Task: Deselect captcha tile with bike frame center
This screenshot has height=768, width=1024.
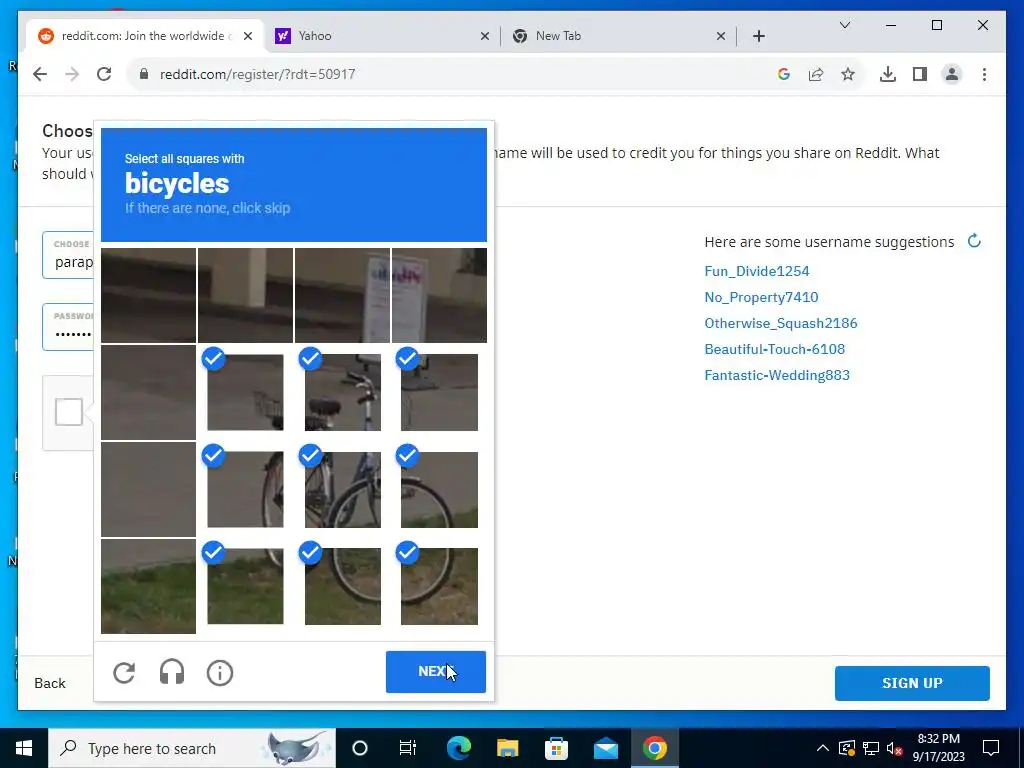Action: [342, 490]
